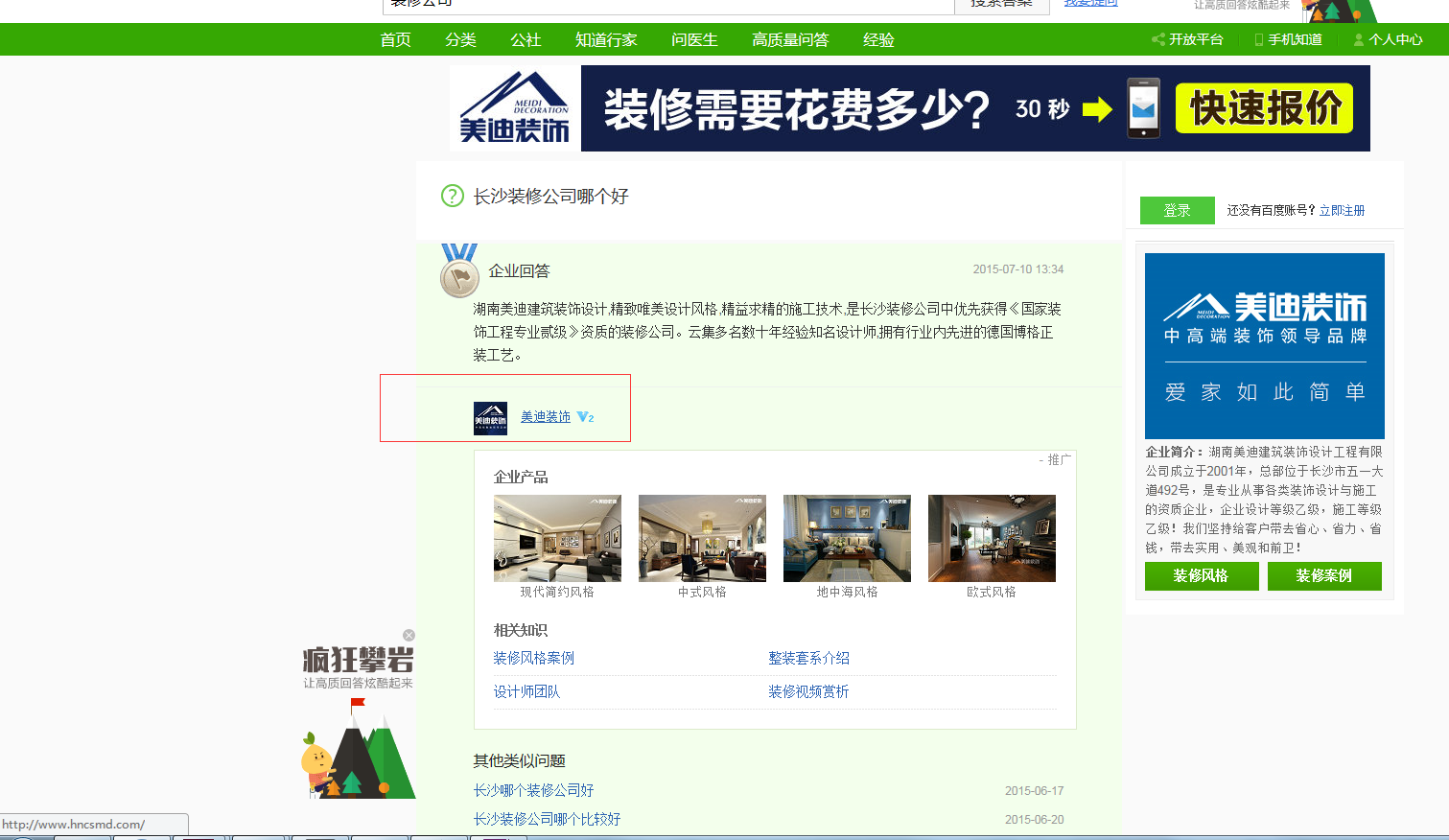Open the 立即注册 registration link
The height and width of the screenshot is (840, 1449).
(1342, 210)
